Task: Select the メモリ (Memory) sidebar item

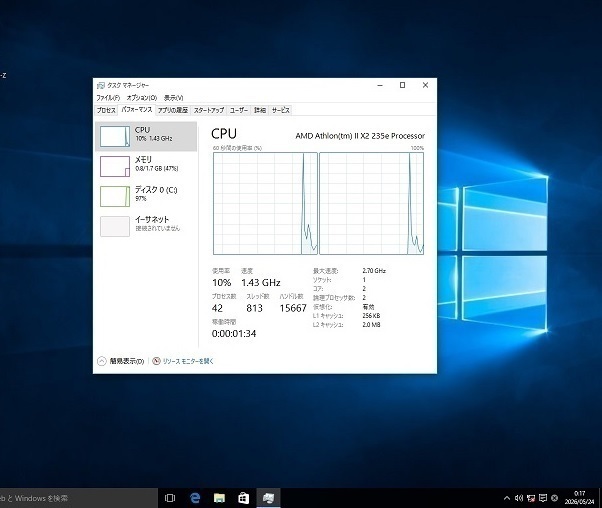Action: 146,166
